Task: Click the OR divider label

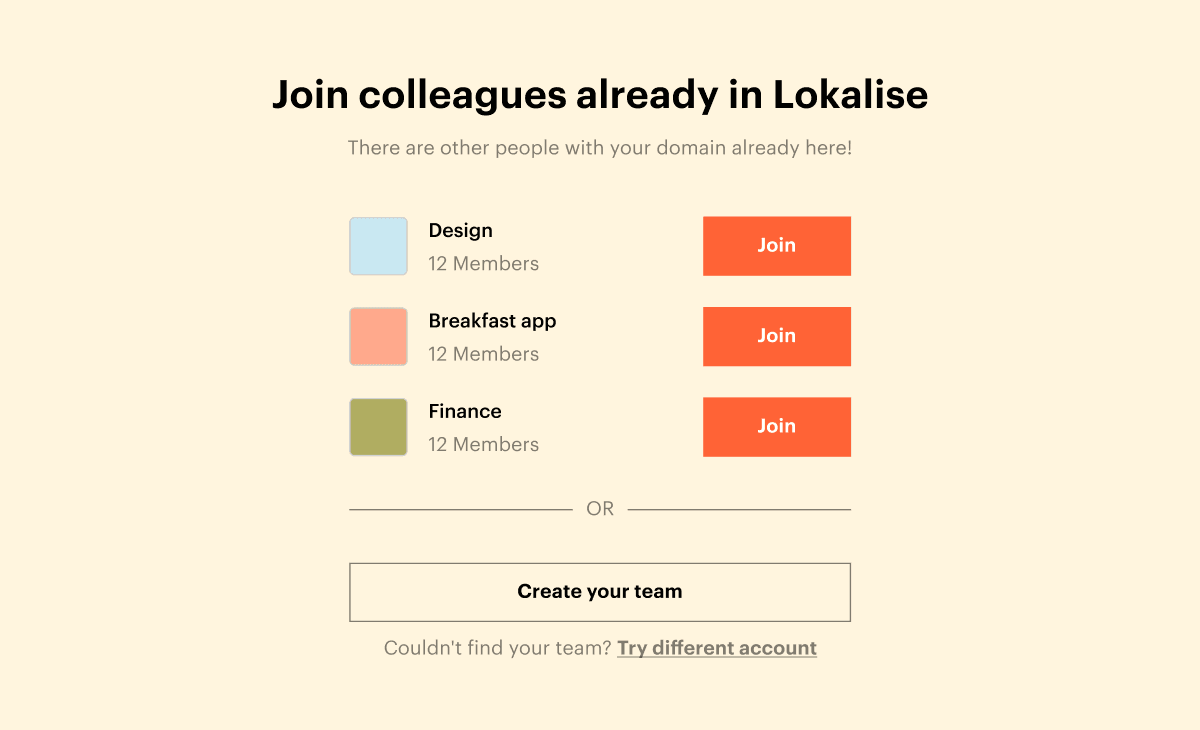Action: pos(600,509)
